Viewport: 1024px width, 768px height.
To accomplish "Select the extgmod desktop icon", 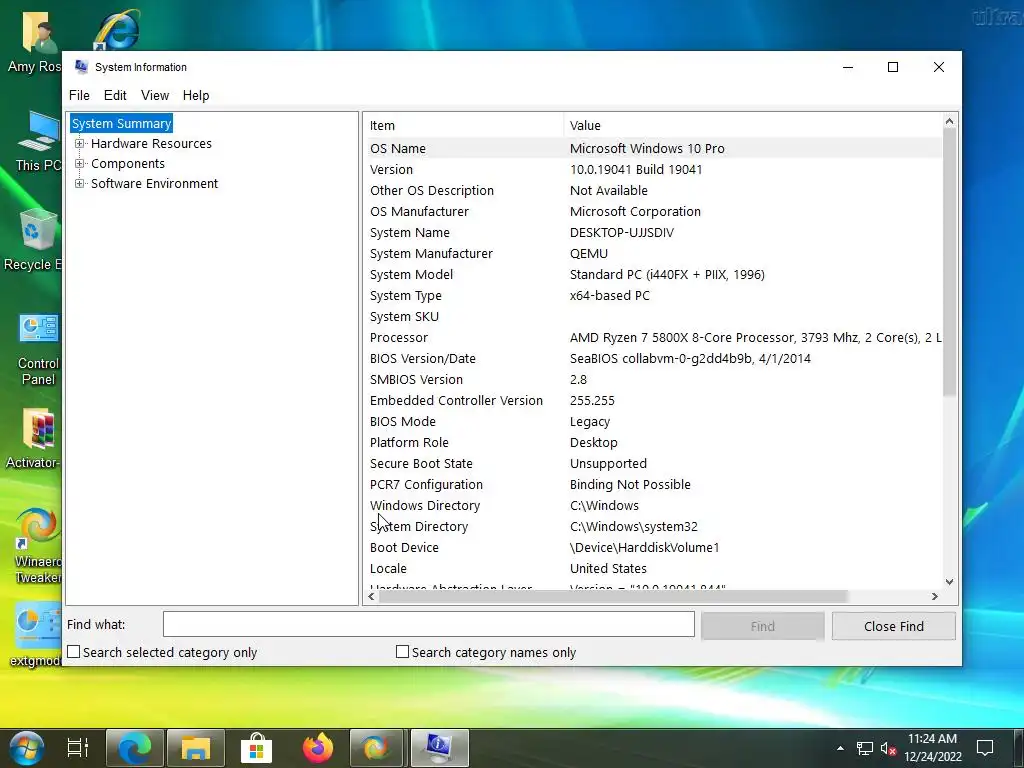I will pos(35,635).
